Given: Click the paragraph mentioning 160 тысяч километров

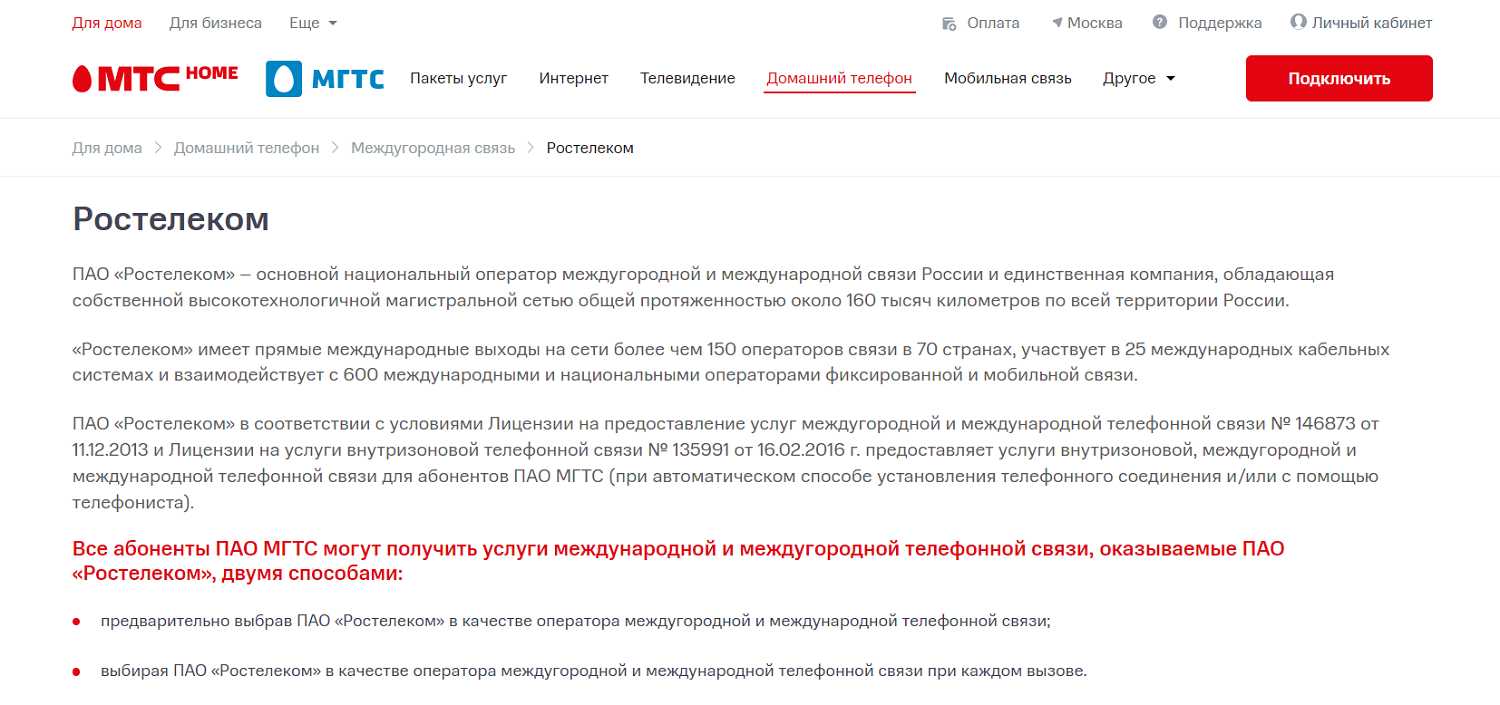Looking at the screenshot, I should [x=703, y=287].
